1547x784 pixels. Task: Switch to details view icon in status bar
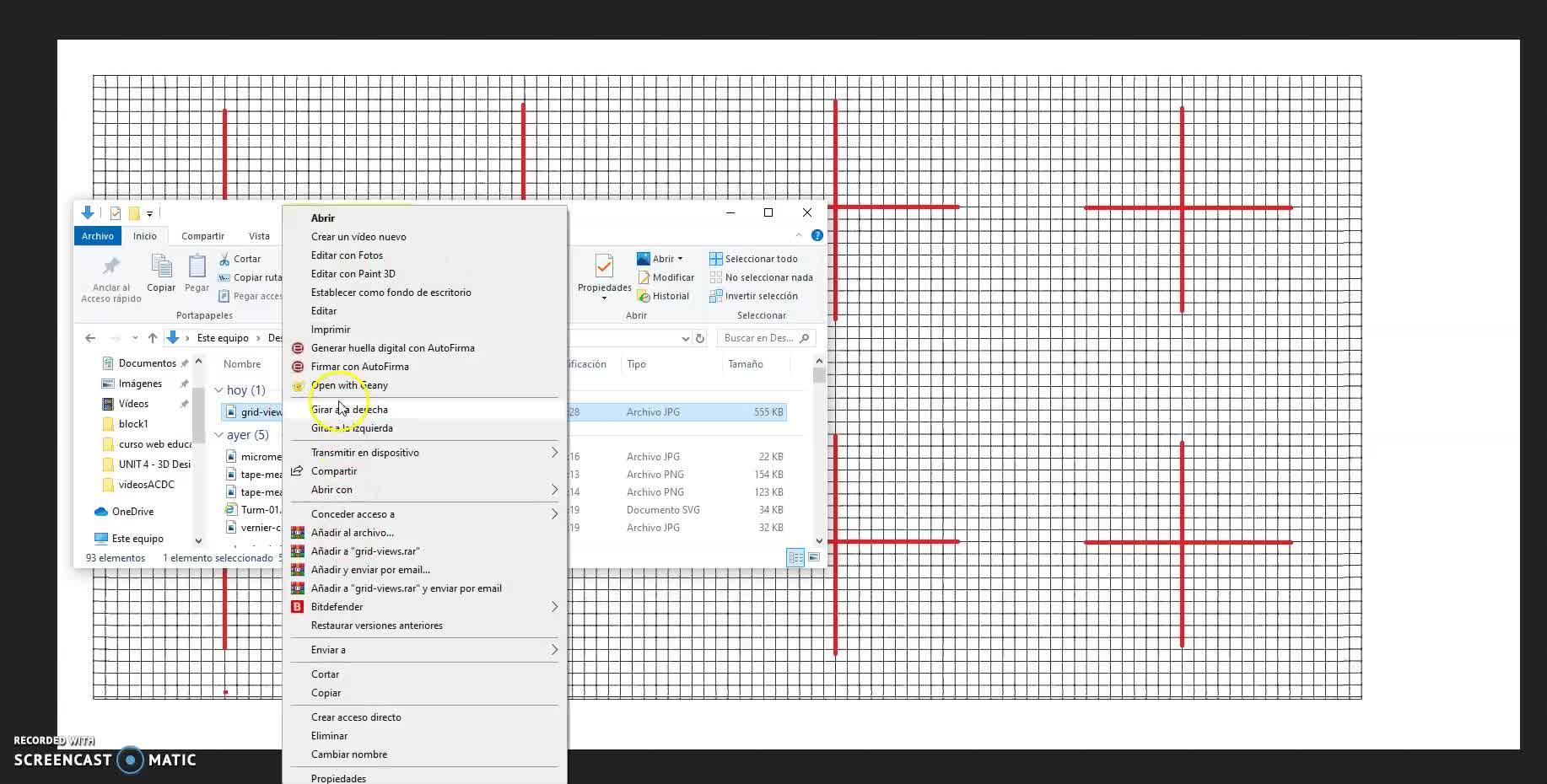pyautogui.click(x=795, y=558)
